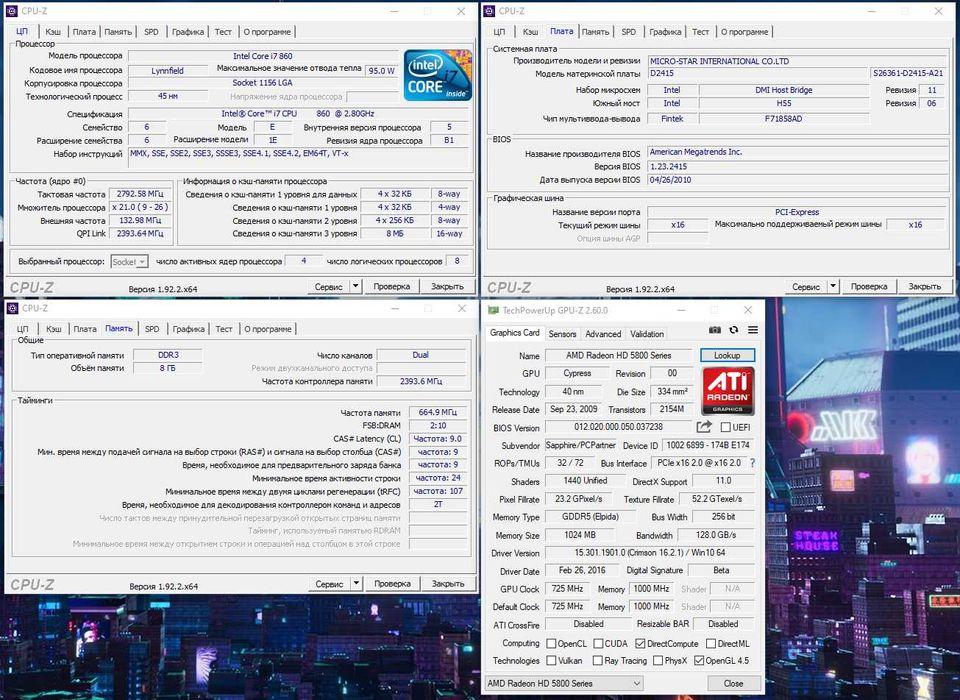Open О программе tab in Плата window
960x700 pixels.
coord(744,32)
